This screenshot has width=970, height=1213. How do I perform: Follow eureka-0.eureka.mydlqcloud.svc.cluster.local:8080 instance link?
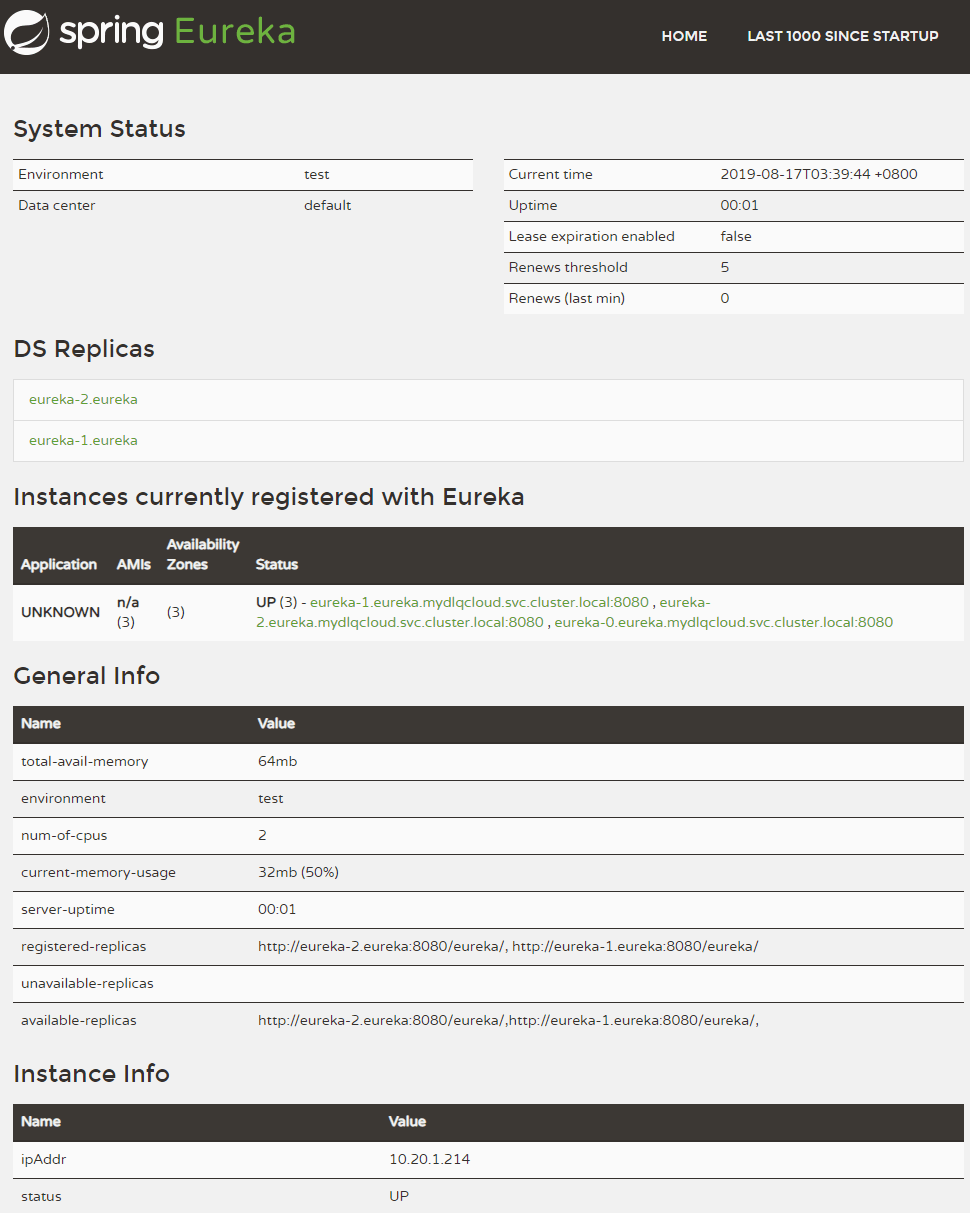coord(724,622)
